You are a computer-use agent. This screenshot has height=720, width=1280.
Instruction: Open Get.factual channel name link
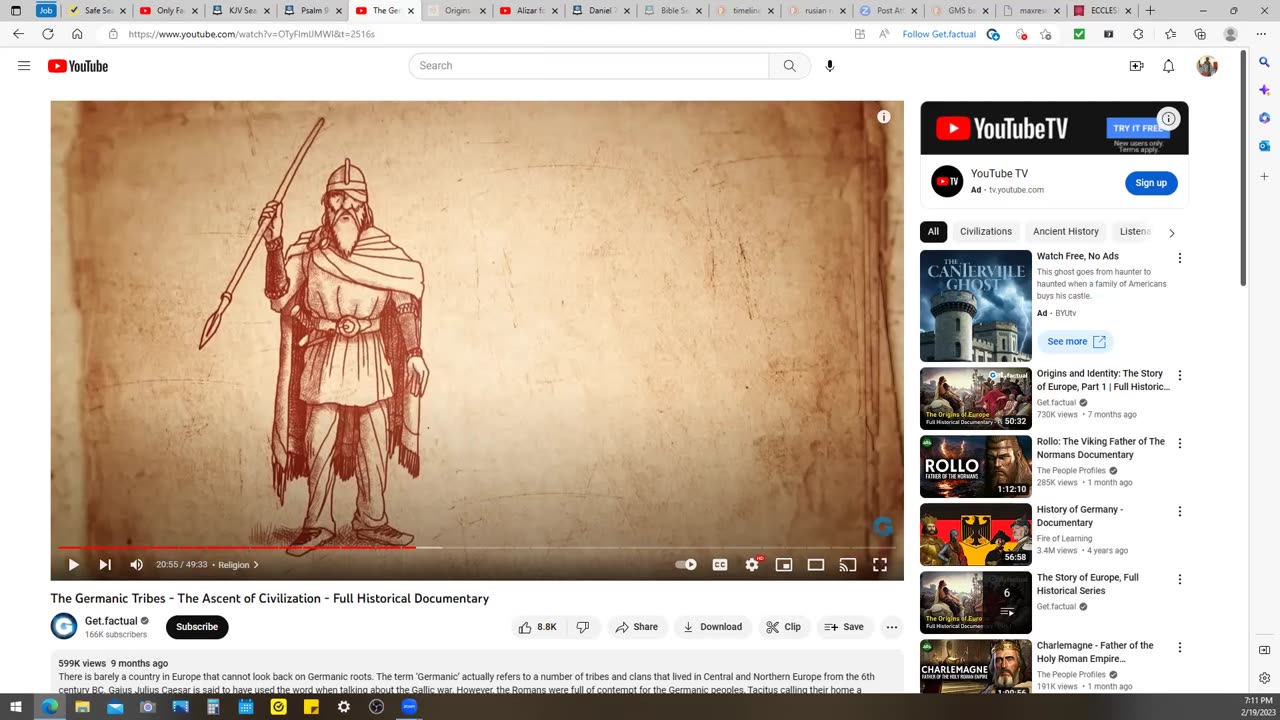[x=111, y=621]
